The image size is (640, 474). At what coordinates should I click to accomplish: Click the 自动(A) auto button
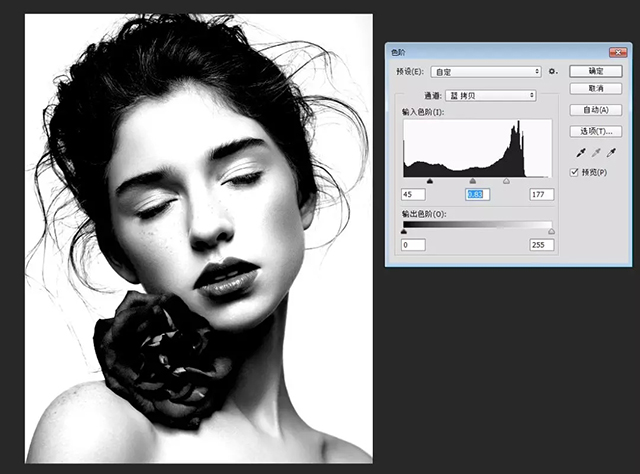[x=595, y=110]
